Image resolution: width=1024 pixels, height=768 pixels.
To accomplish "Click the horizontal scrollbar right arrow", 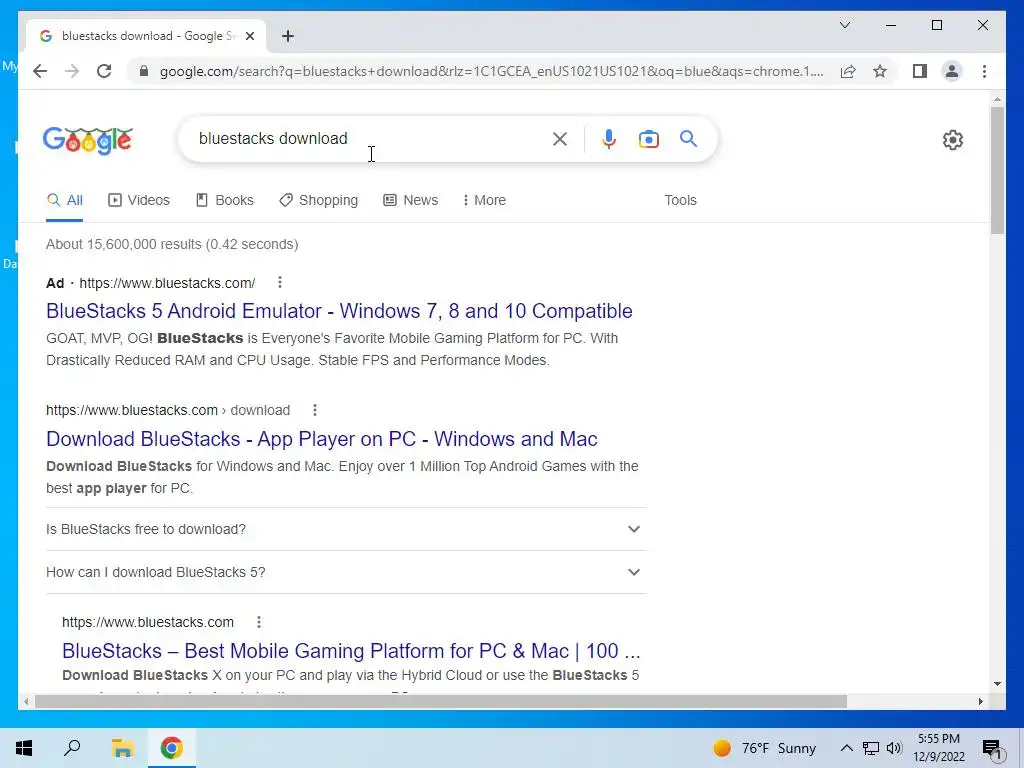I will [980, 701].
